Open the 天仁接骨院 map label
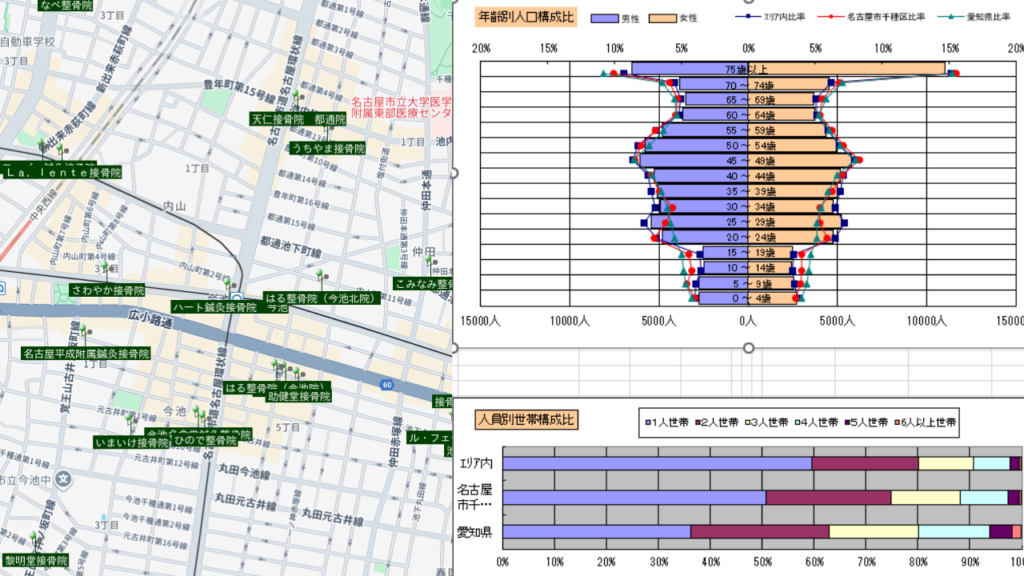Screen dimensions: 1024x576 click(x=277, y=119)
